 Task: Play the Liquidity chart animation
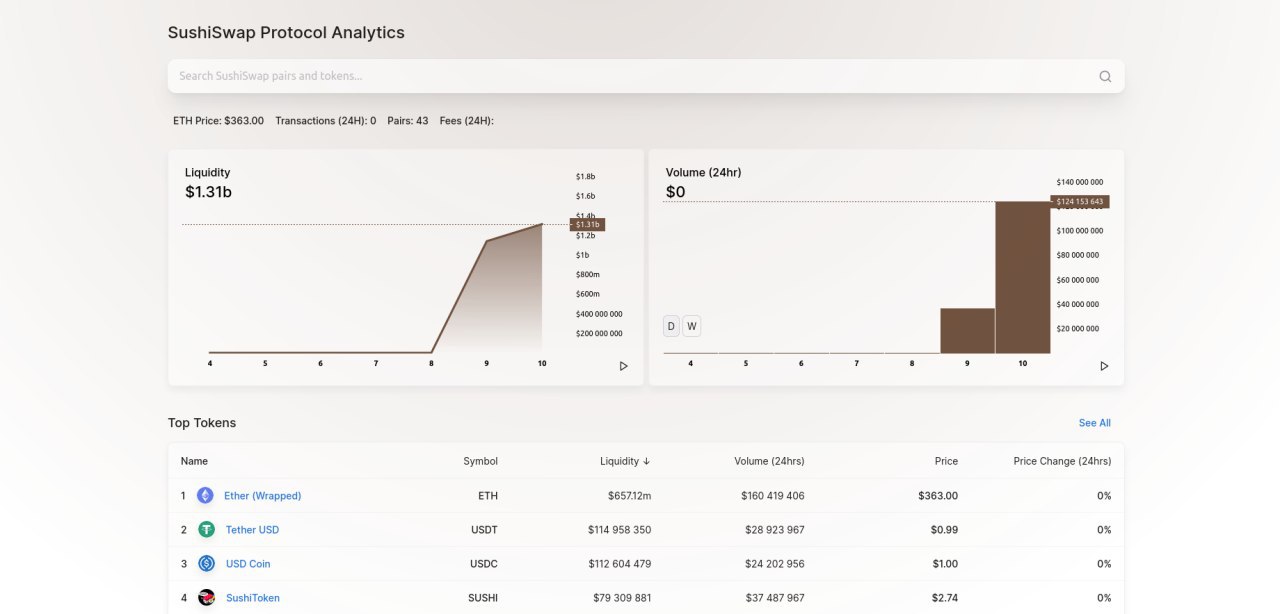[x=624, y=366]
